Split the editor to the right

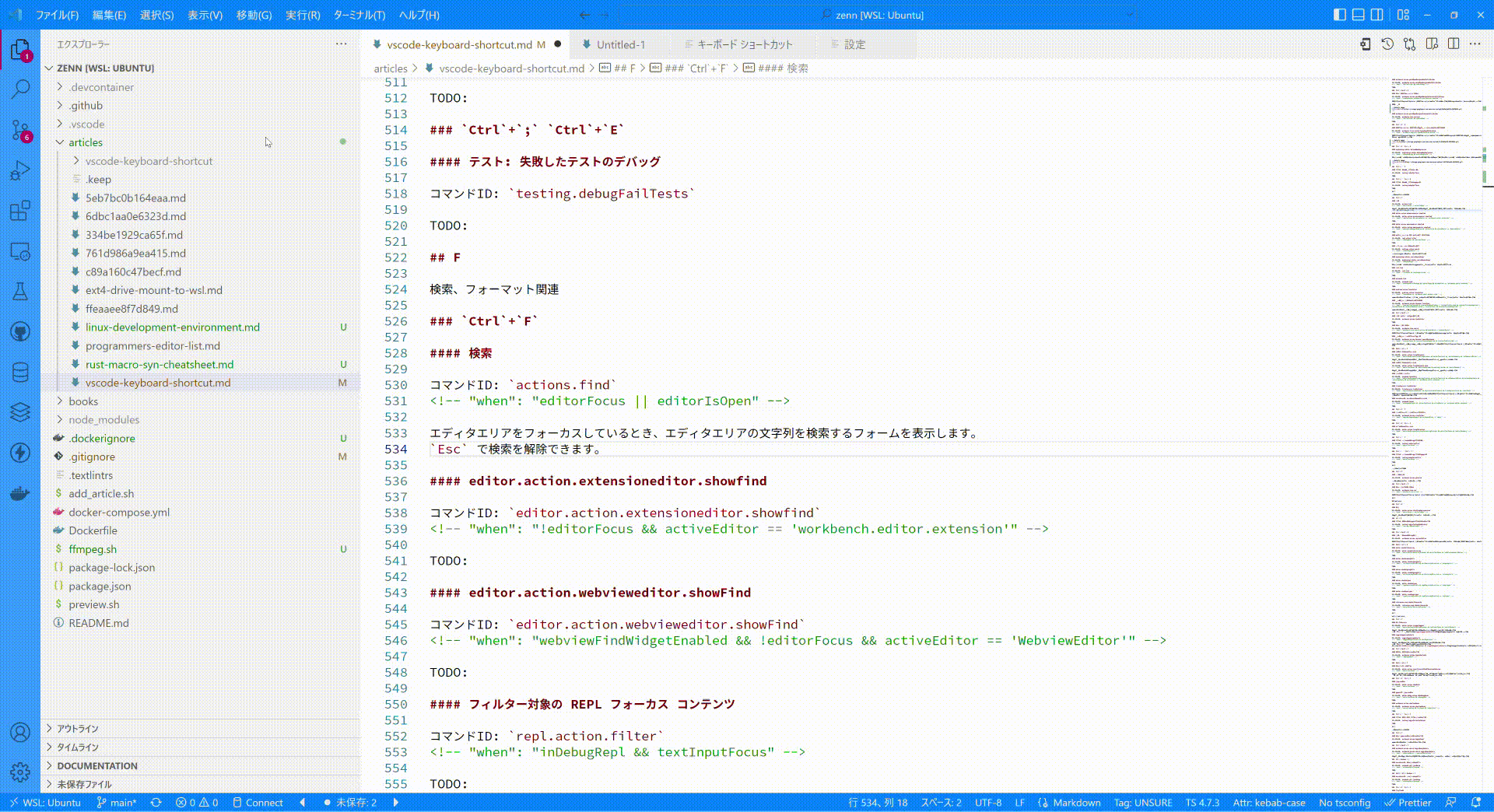[1454, 44]
